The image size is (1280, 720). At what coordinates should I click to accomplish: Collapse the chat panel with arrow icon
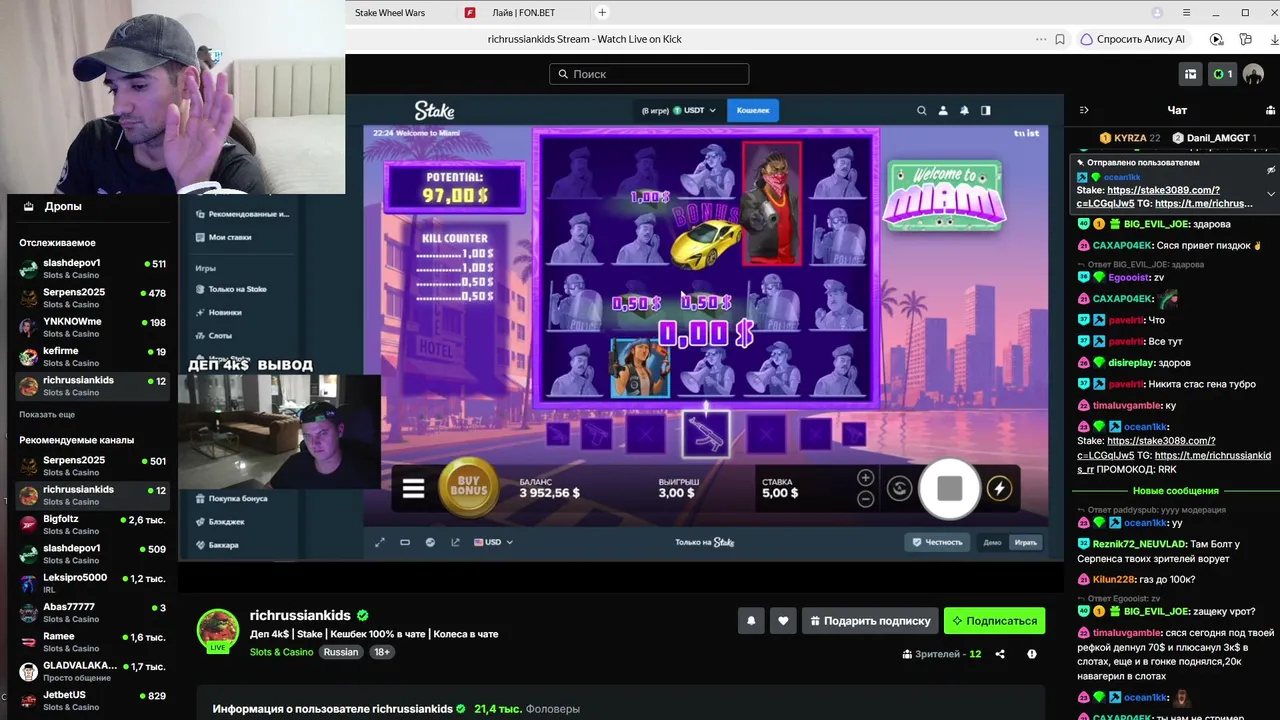[x=1083, y=110]
